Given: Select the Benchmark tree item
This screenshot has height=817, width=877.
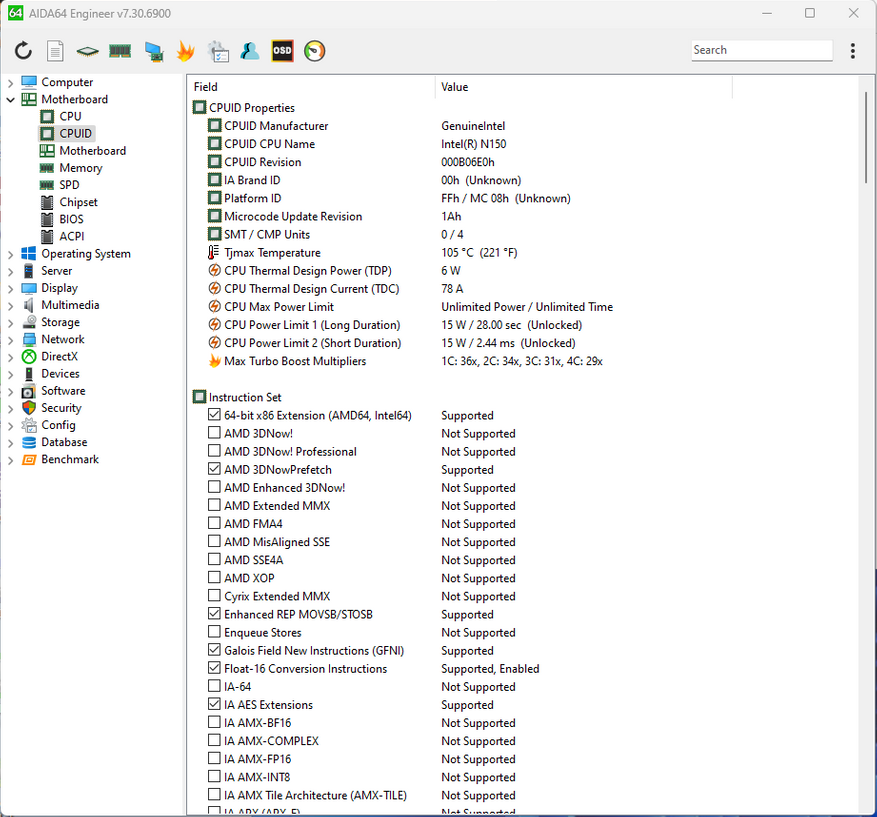Looking at the screenshot, I should [x=69, y=460].
